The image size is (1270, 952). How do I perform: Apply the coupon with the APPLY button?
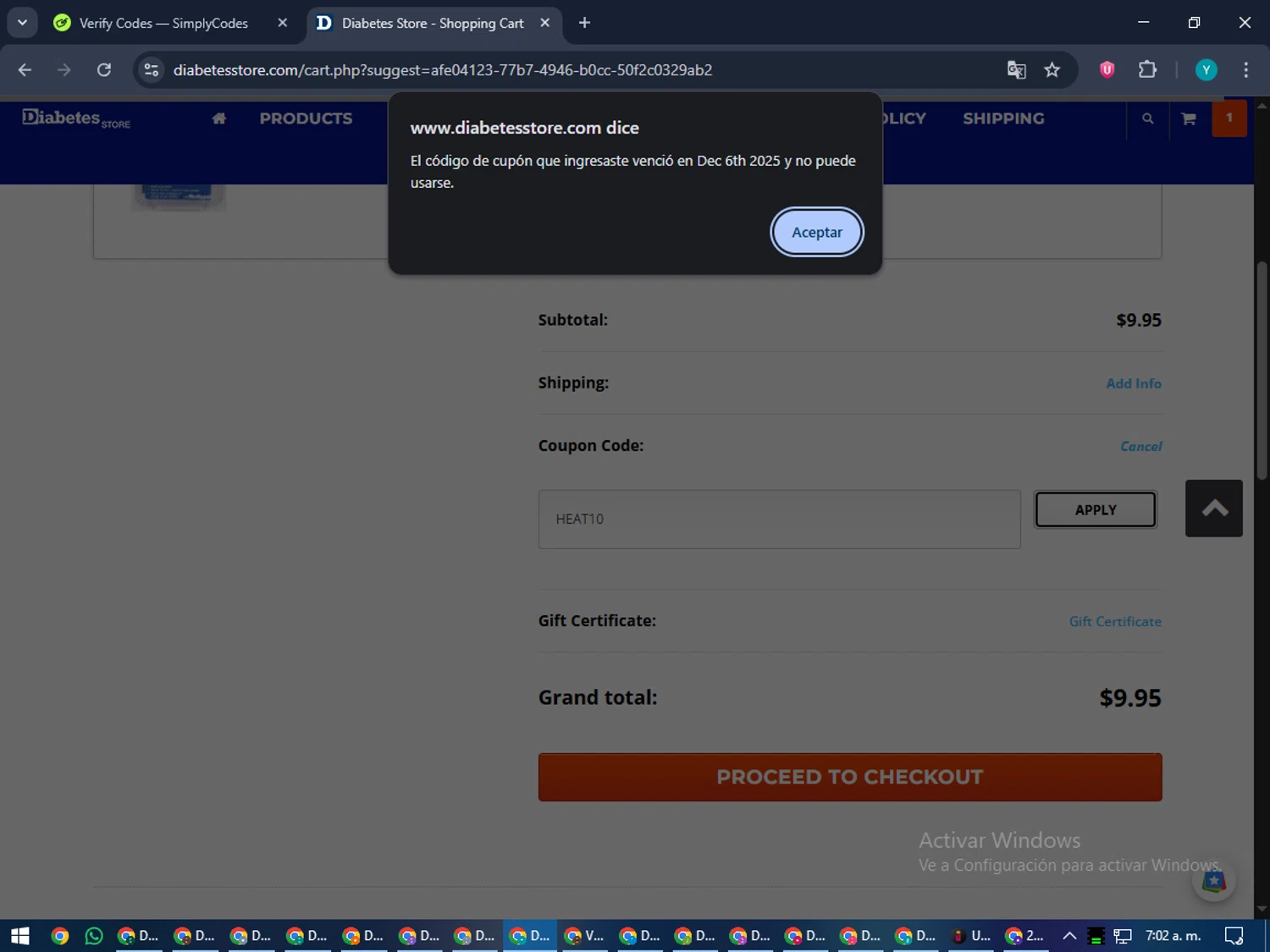tap(1096, 509)
